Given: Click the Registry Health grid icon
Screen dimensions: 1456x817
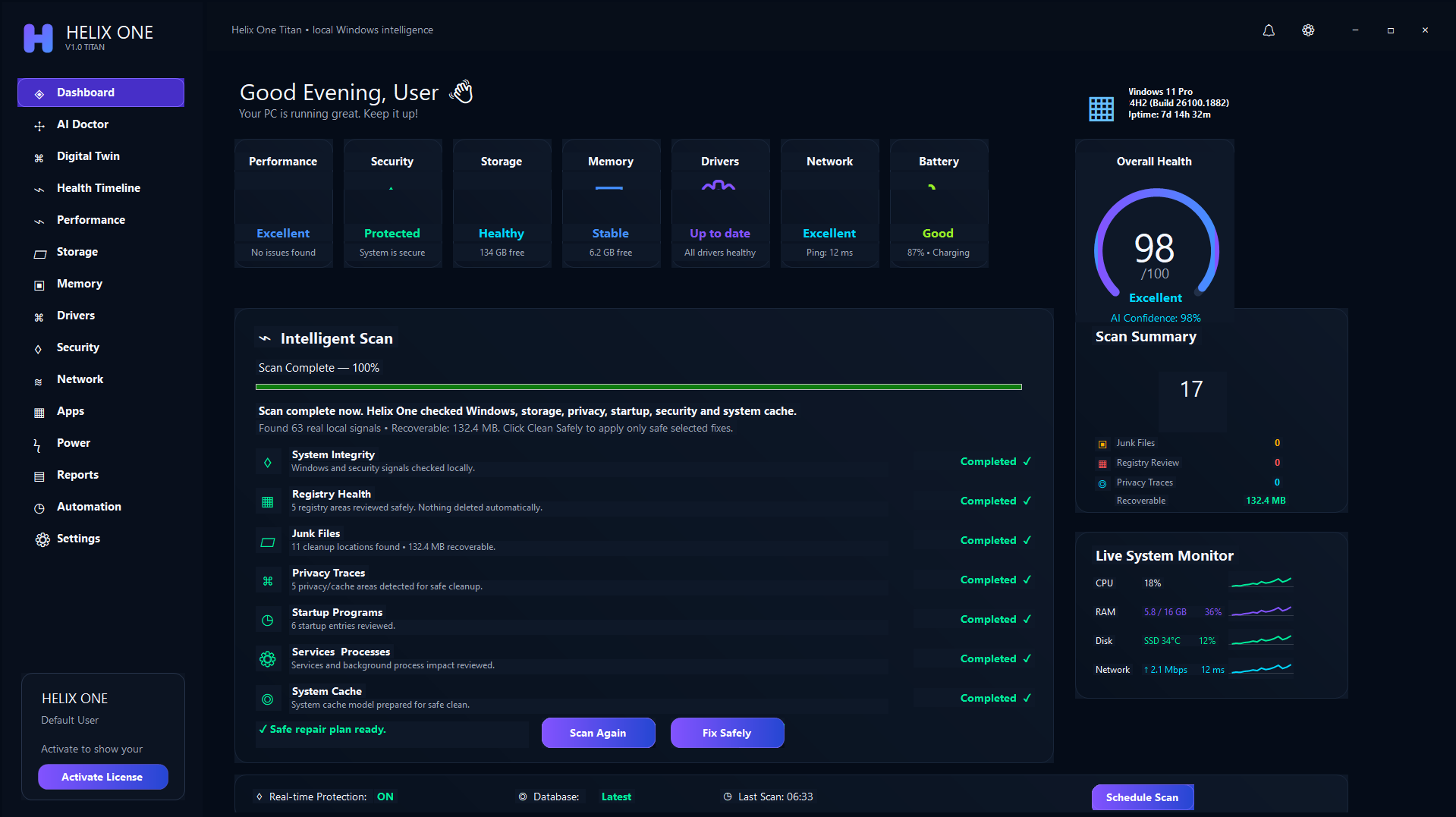Looking at the screenshot, I should 268,501.
